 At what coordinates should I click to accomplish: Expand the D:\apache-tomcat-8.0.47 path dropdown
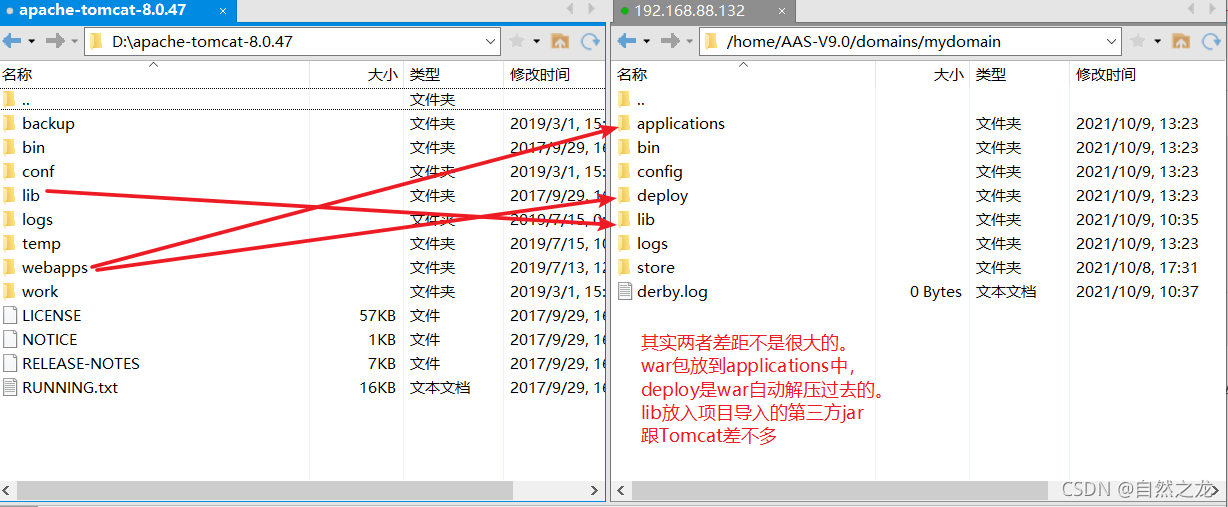(x=490, y=42)
